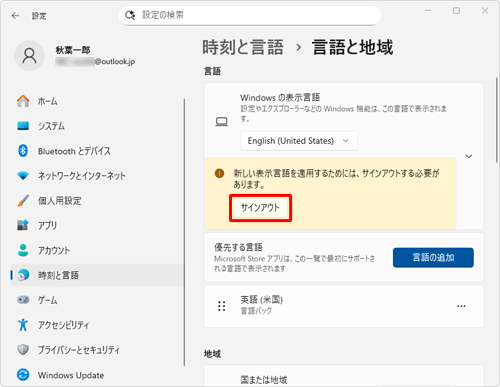500x387 pixels.
Task: Click the 時刻と言語 globe clock icon
Action: click(x=23, y=275)
